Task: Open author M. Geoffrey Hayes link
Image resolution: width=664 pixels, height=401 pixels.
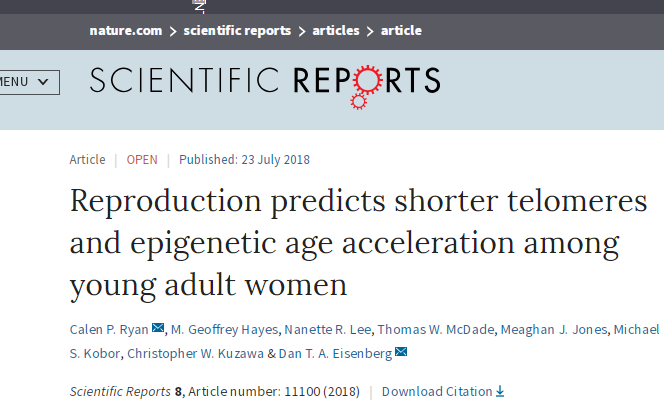Action: [x=224, y=329]
